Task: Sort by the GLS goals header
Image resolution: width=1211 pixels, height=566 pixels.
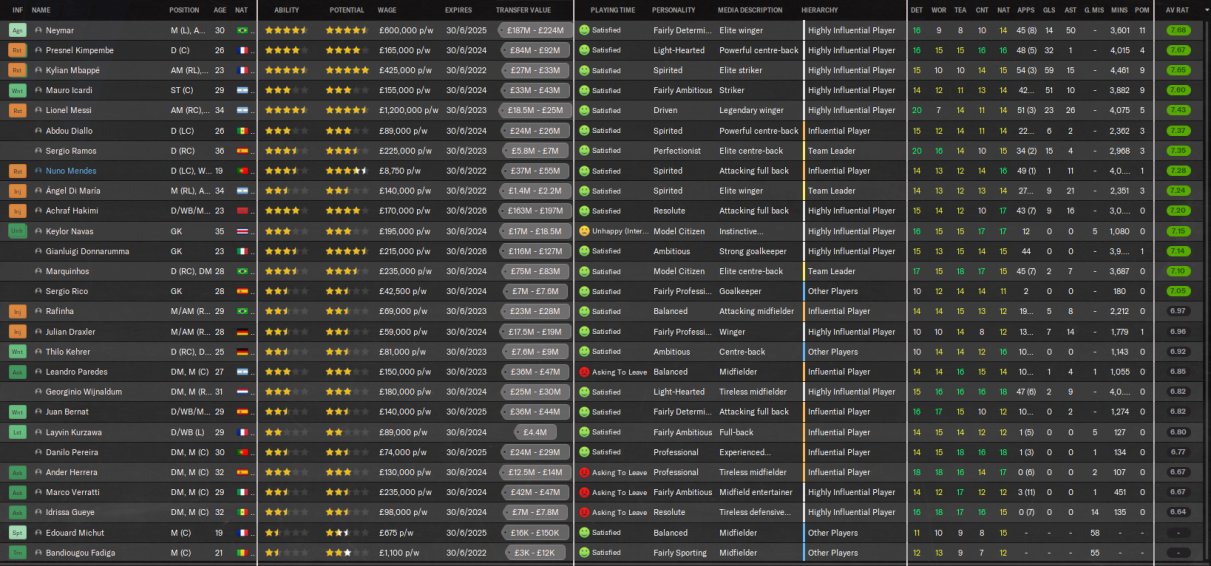Action: pyautogui.click(x=1049, y=10)
